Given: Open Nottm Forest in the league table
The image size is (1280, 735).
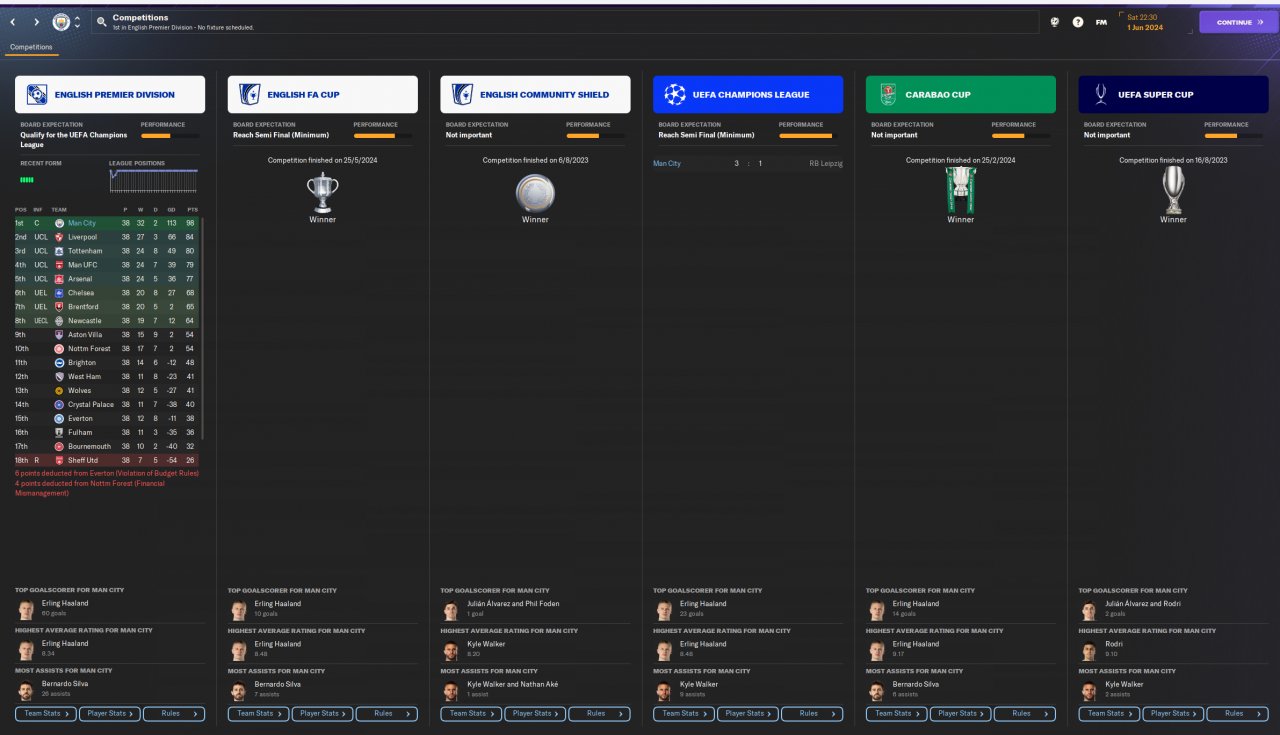Looking at the screenshot, I should (x=106, y=349).
